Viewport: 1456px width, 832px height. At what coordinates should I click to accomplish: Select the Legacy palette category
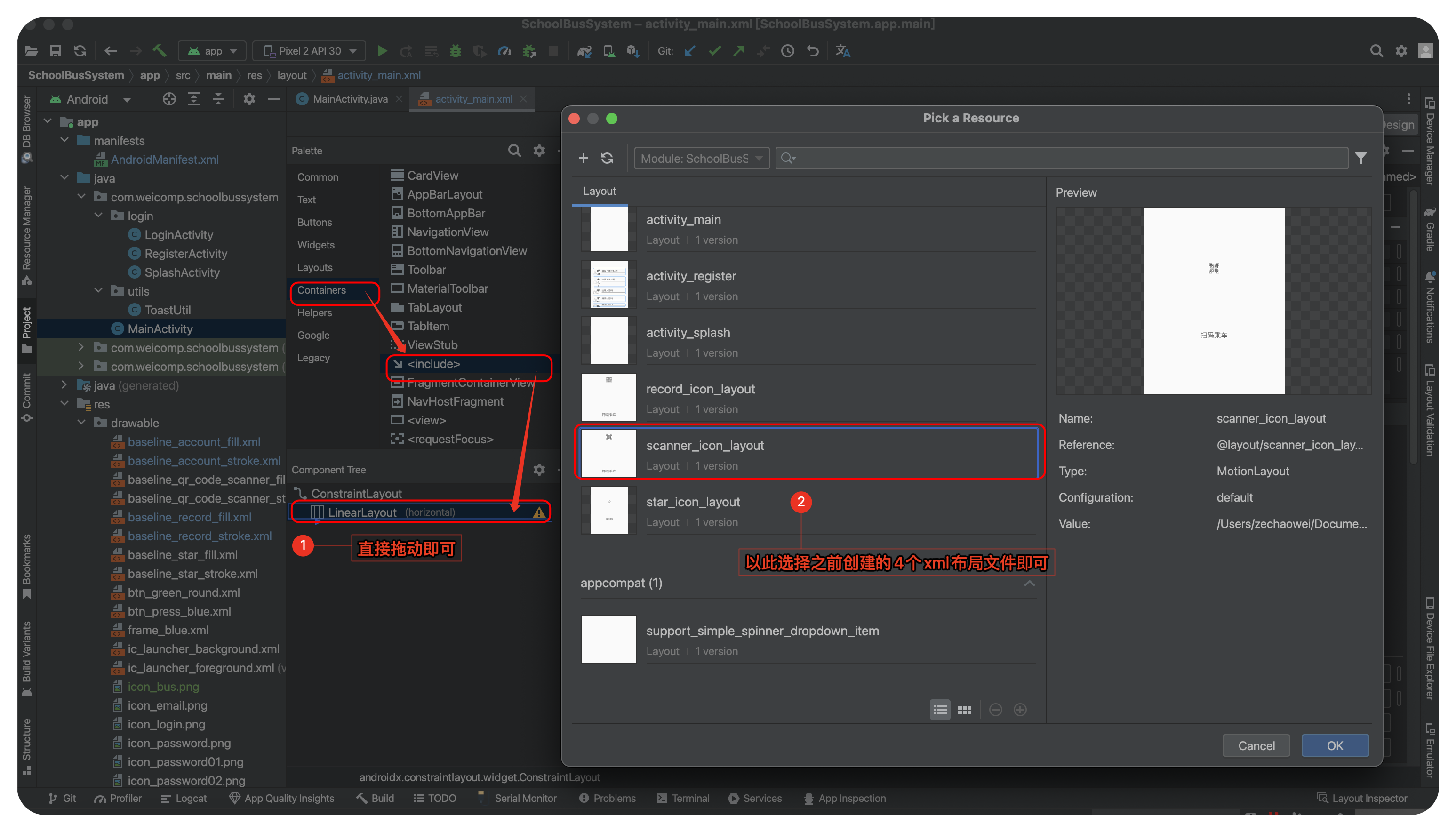313,358
